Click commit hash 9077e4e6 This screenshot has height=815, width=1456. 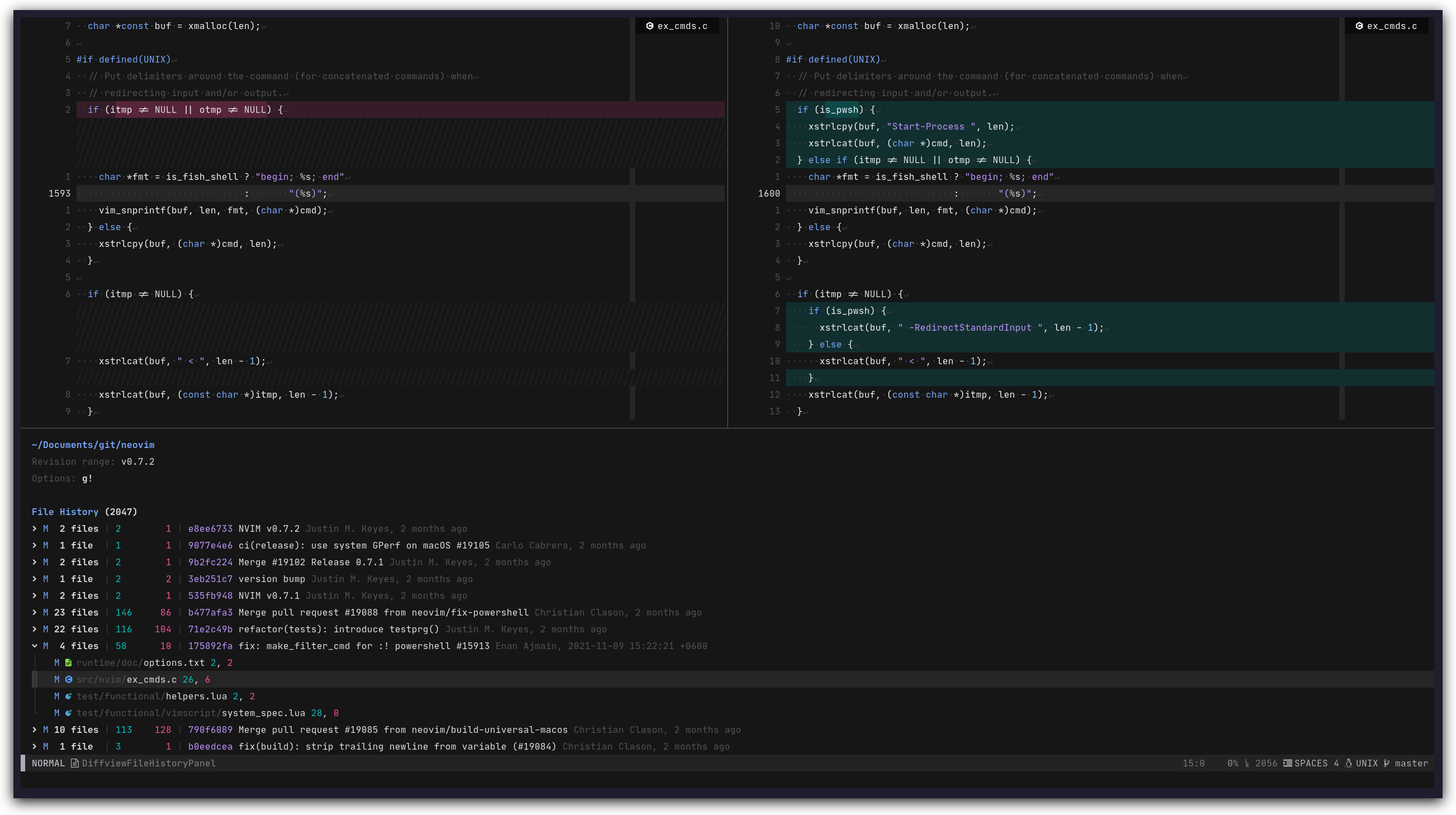(x=210, y=545)
